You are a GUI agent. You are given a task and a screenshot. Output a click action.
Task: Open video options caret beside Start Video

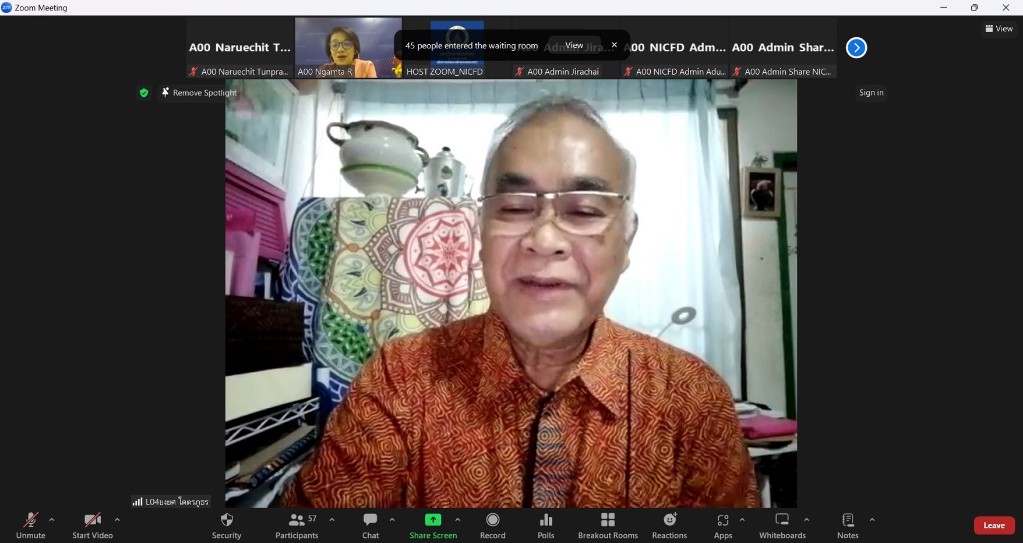117,520
